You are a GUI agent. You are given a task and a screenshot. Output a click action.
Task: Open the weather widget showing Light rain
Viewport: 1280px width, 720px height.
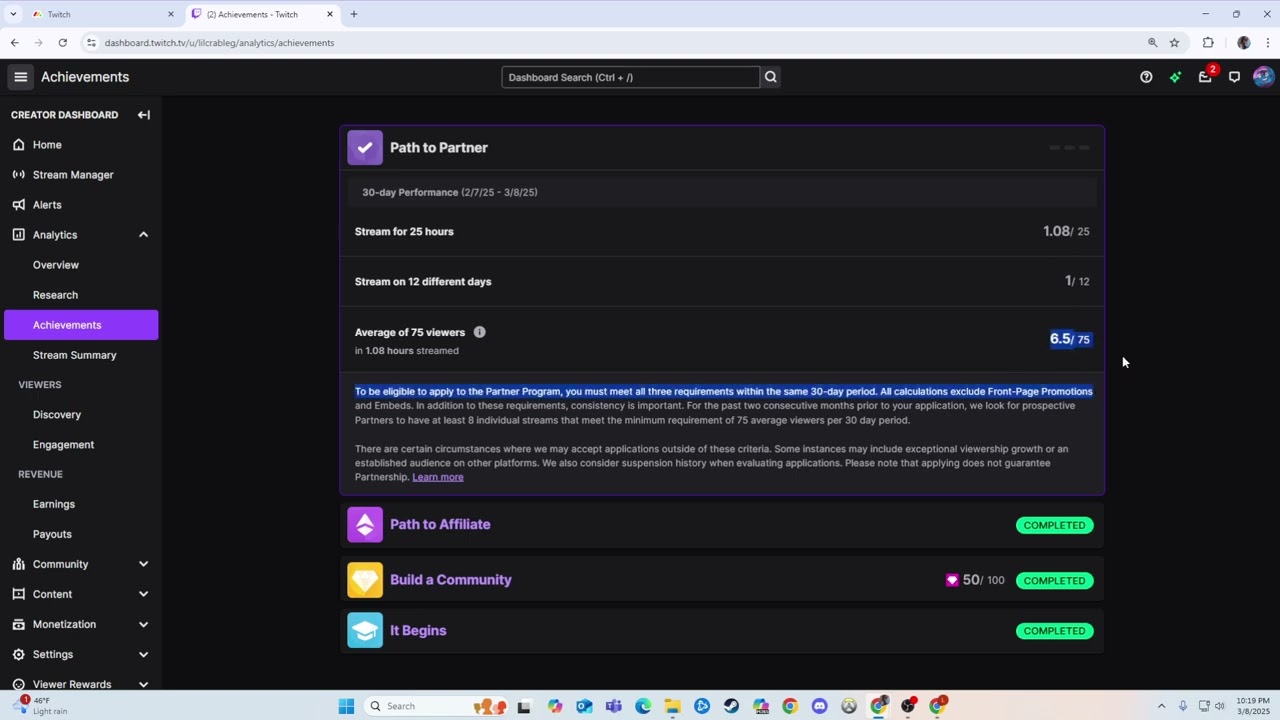click(42, 706)
